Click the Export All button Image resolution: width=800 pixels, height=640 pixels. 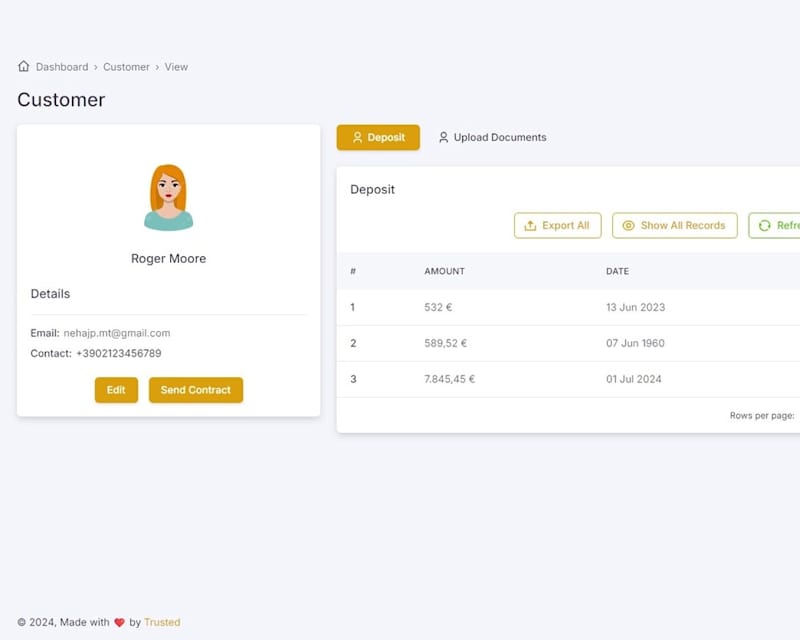(x=558, y=226)
